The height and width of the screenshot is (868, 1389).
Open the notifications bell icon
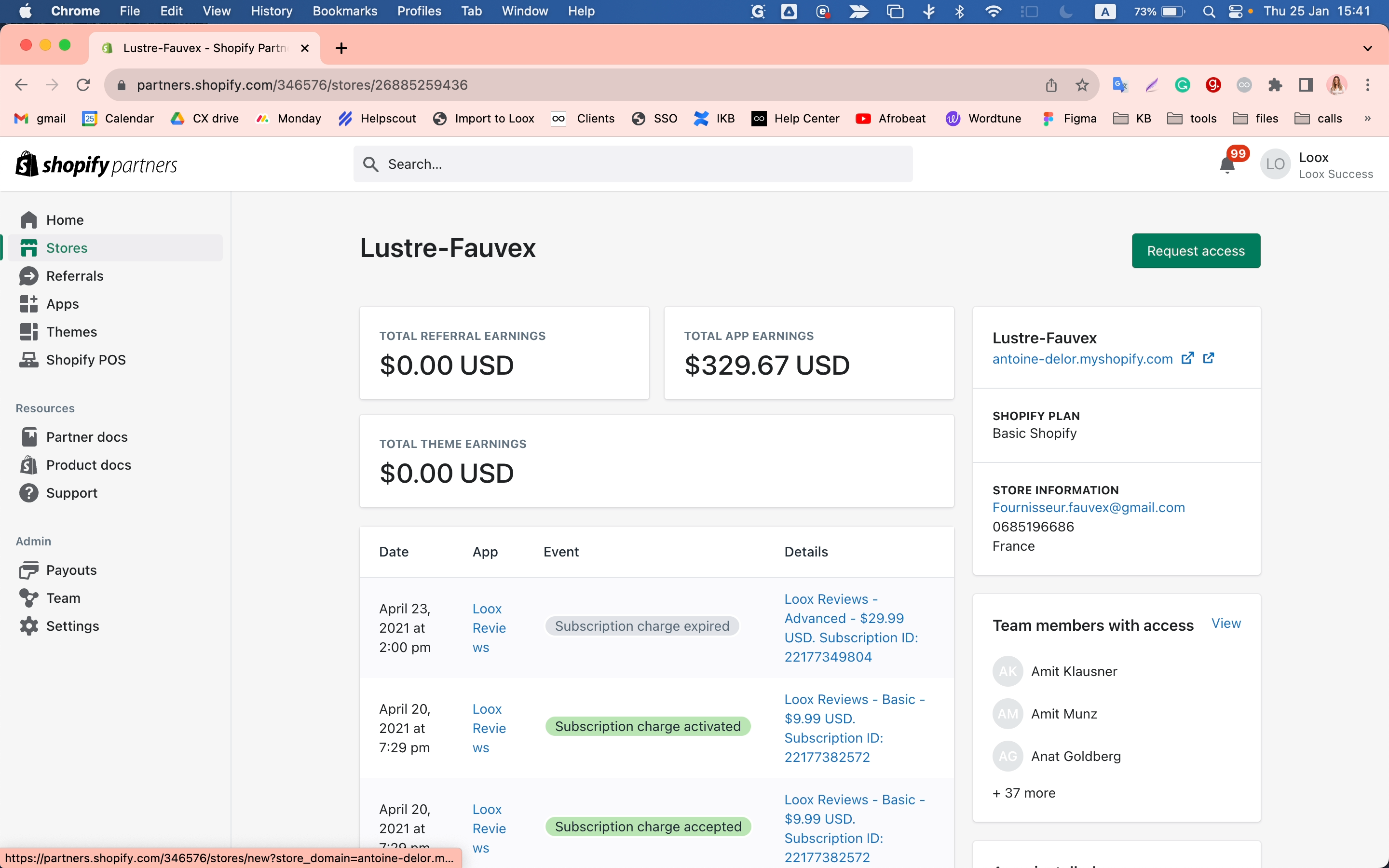tap(1227, 165)
